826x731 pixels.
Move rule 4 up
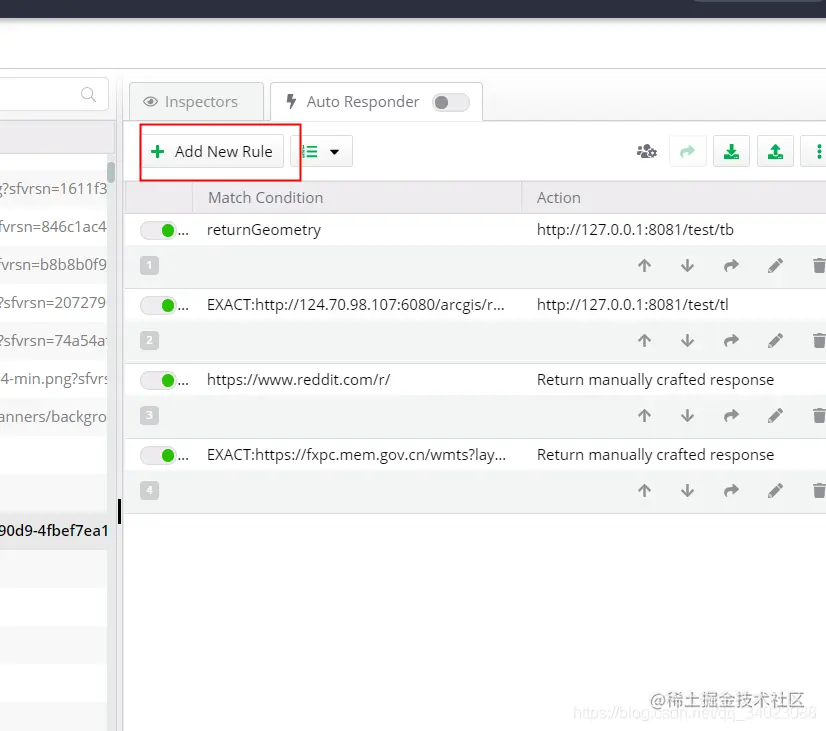point(644,490)
